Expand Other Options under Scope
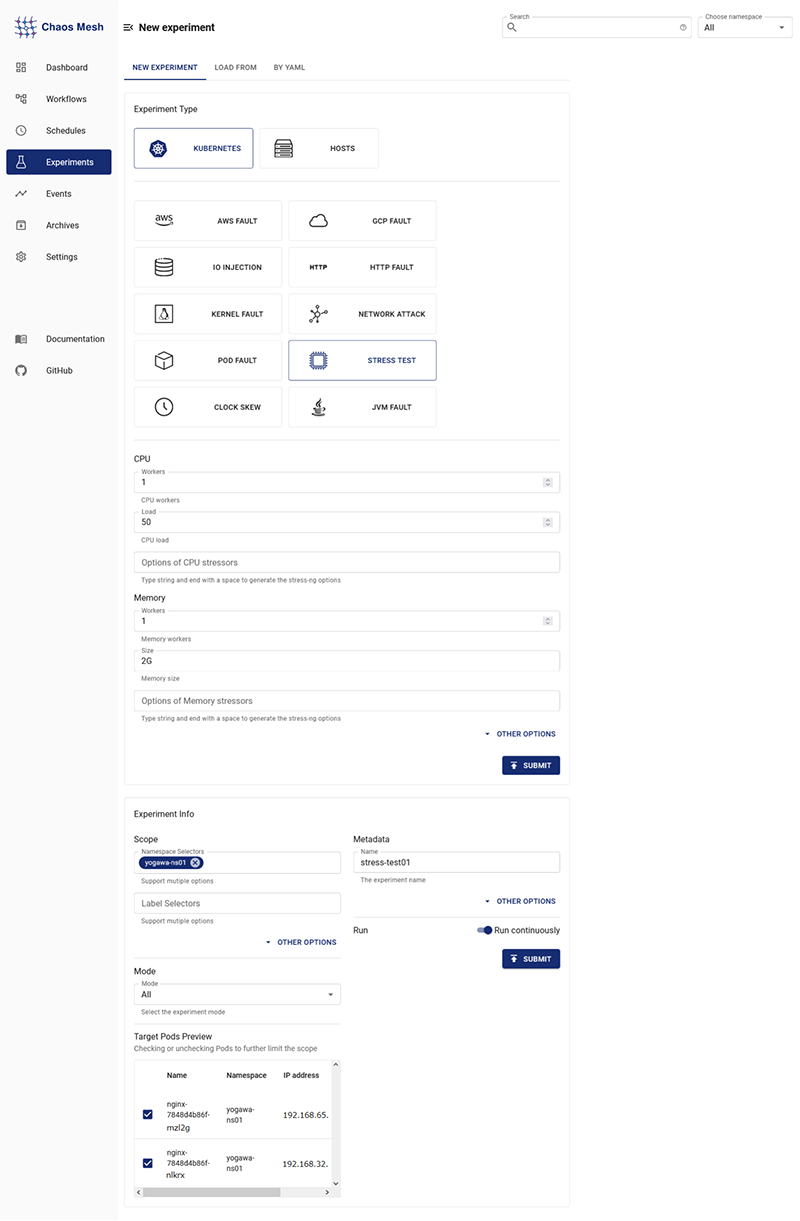Image resolution: width=800 pixels, height=1221 pixels. tap(300, 942)
